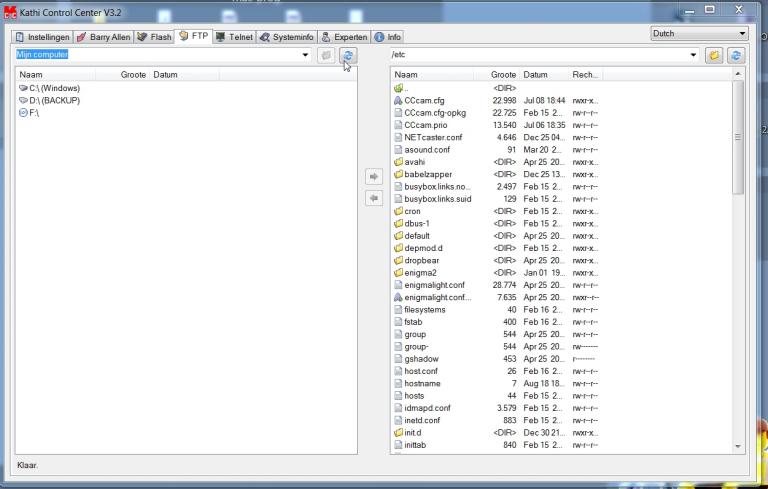Click the remote parent folder icon
The width and height of the screenshot is (768, 489).
(715, 56)
